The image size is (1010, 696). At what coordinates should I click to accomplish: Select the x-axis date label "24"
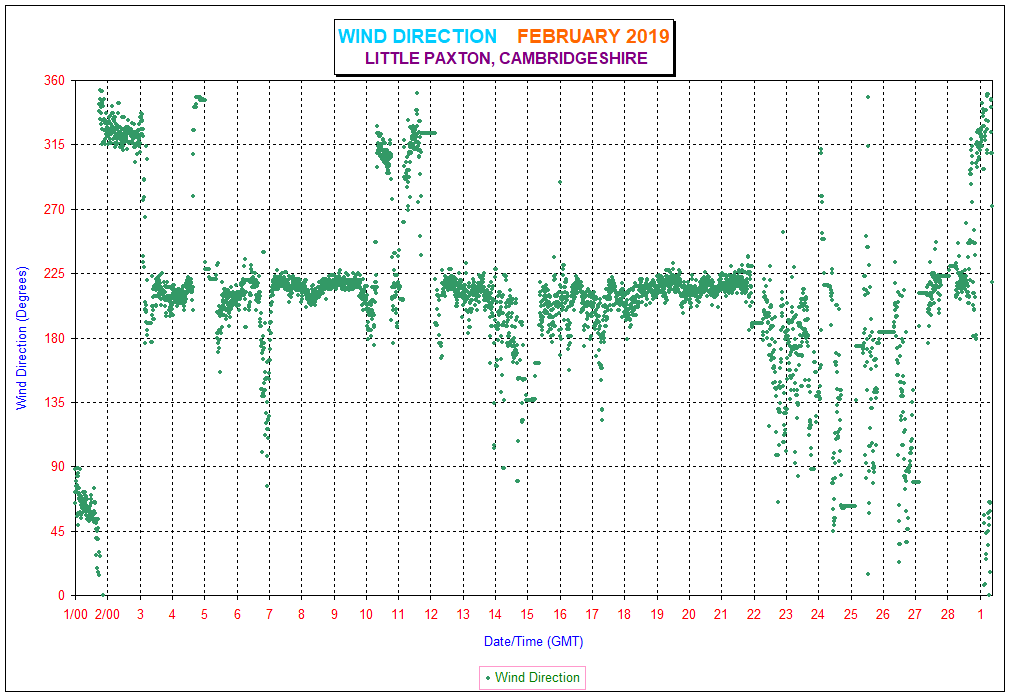[818, 614]
